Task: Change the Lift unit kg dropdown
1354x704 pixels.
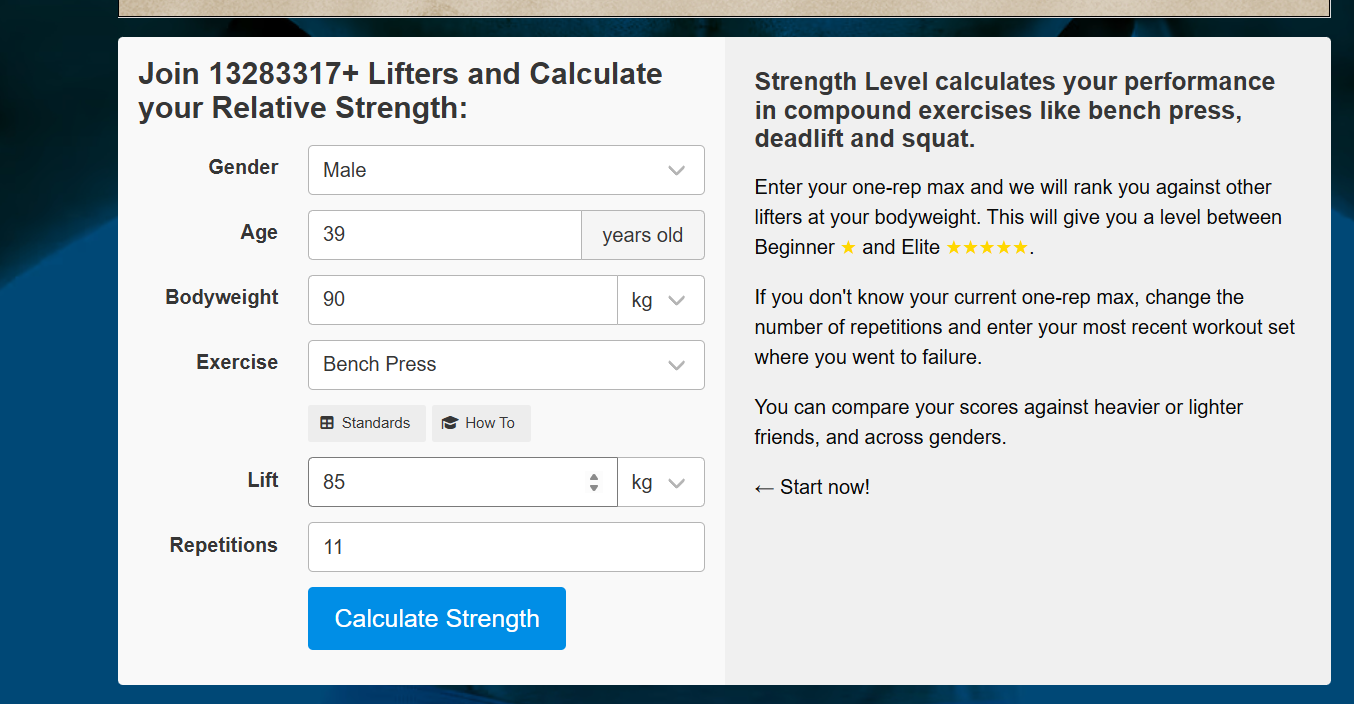Action: [660, 482]
